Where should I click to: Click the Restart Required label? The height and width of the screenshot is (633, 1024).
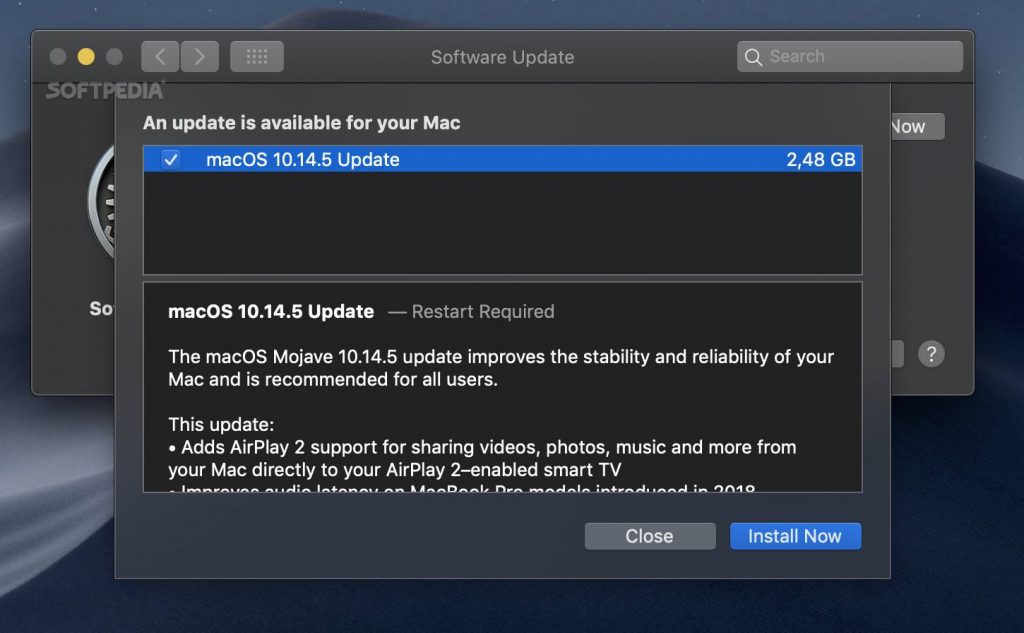[x=482, y=312]
